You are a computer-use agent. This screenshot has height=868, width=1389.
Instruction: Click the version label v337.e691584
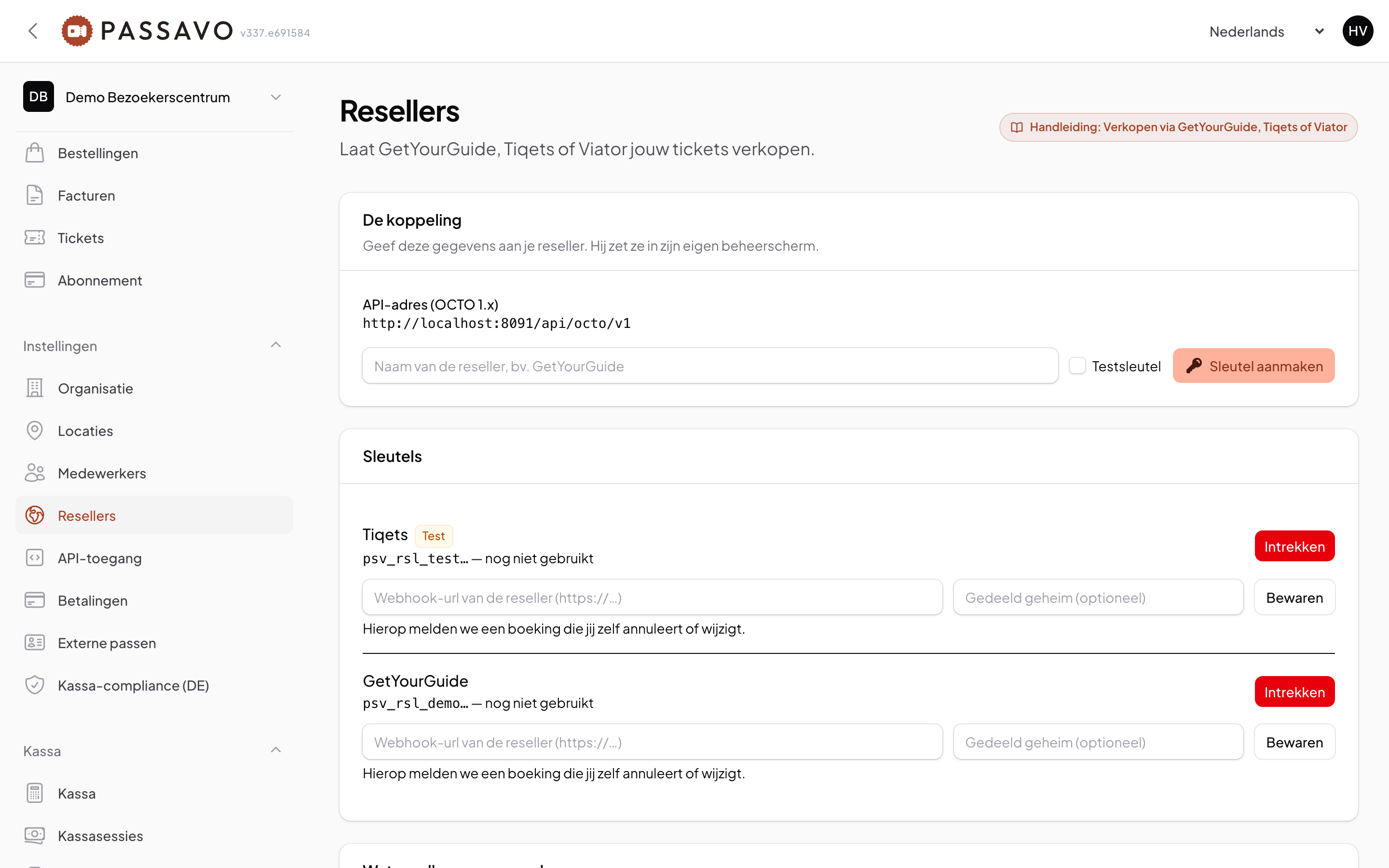point(275,33)
